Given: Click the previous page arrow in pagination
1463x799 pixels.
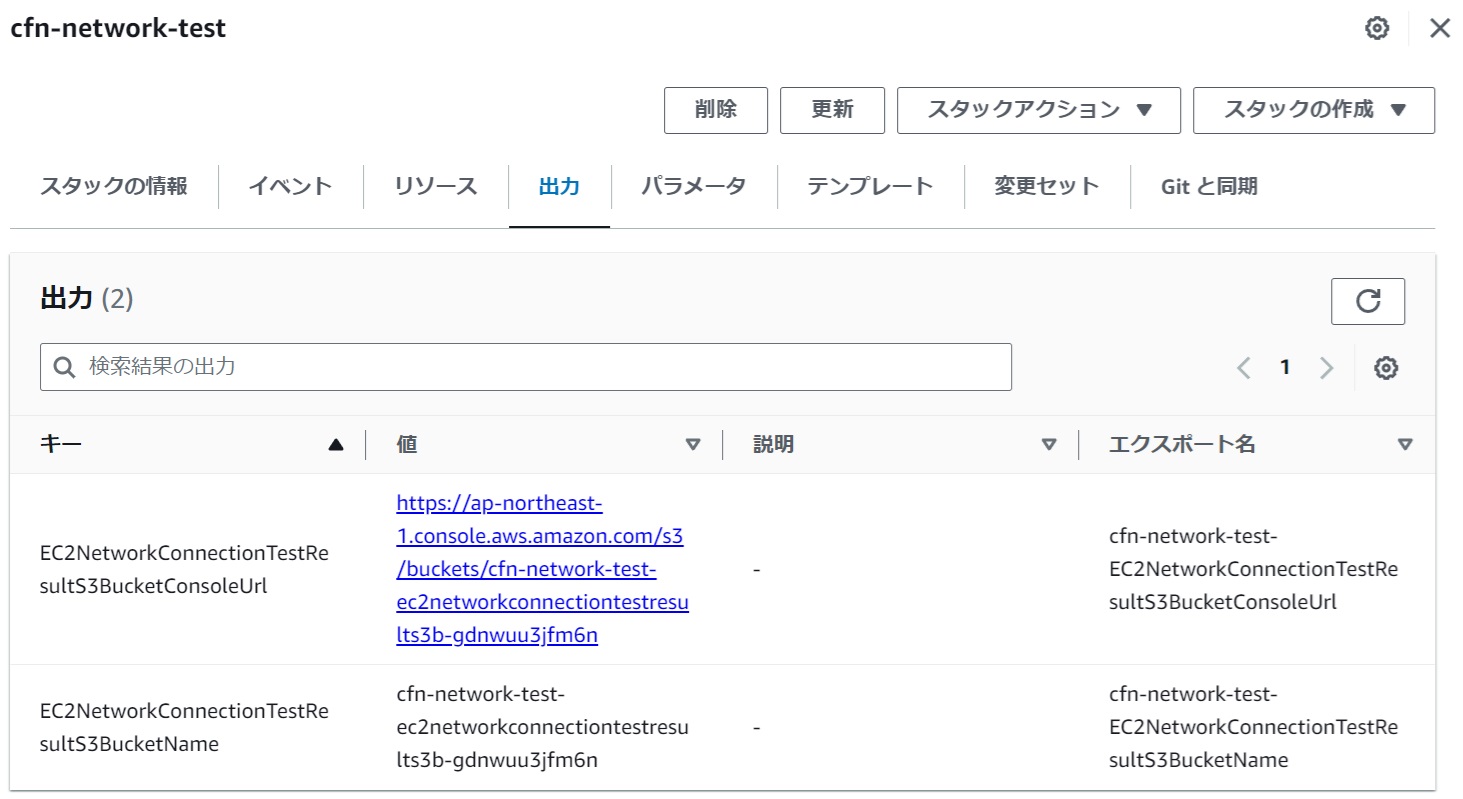Looking at the screenshot, I should 1243,368.
